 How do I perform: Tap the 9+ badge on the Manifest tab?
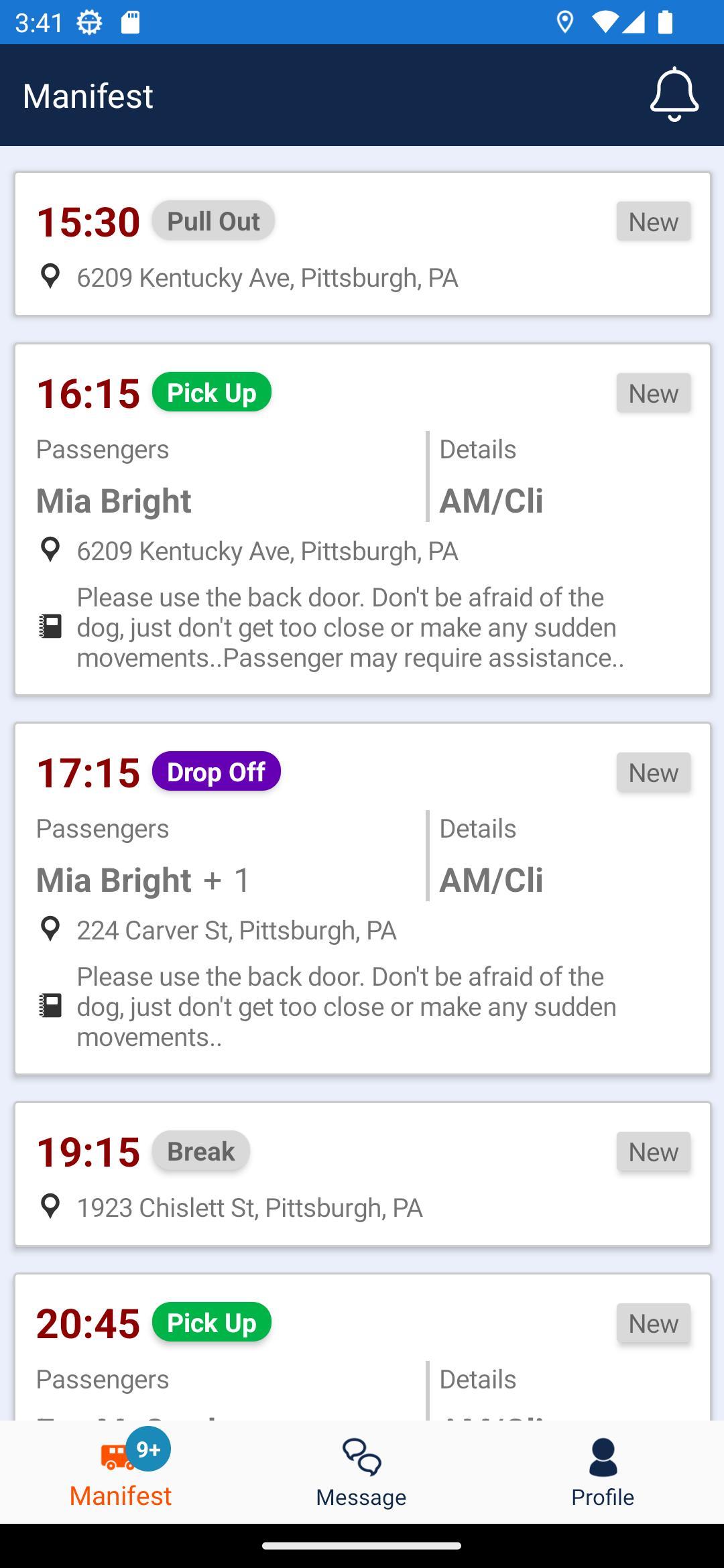tap(148, 1449)
